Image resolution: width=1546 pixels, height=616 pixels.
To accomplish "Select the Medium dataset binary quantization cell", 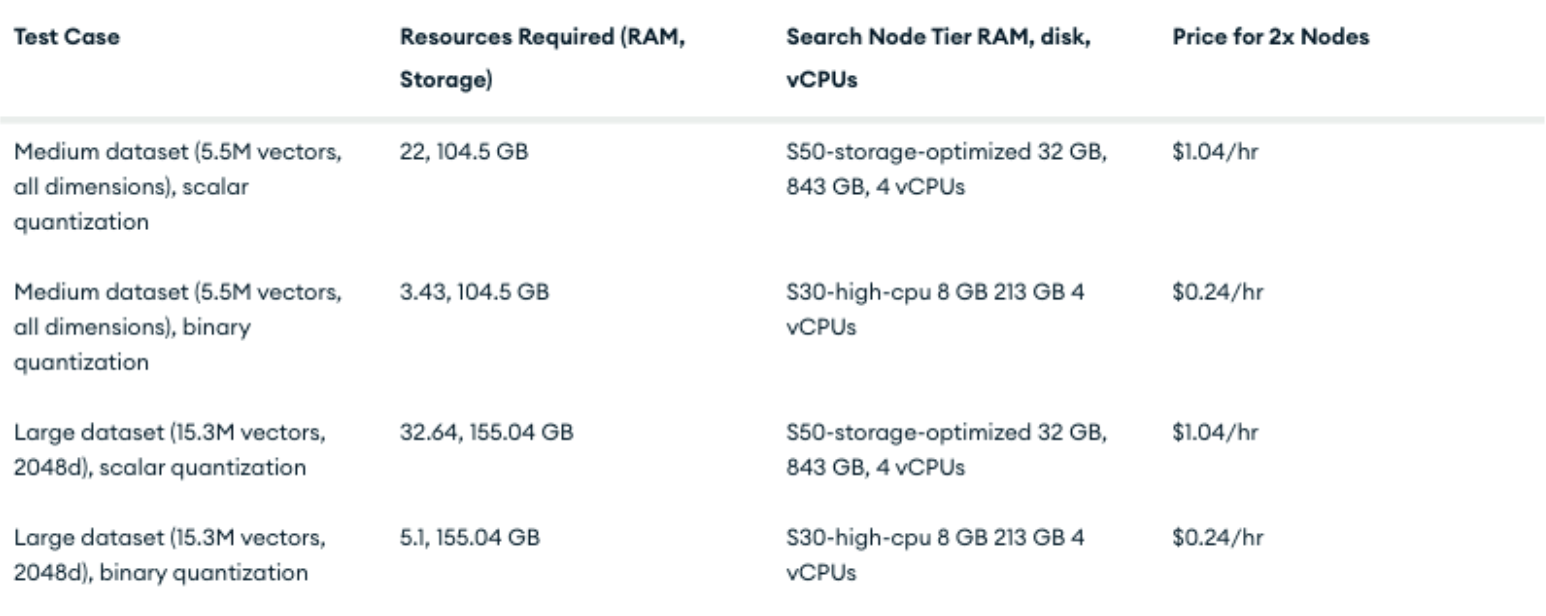I will 177,327.
